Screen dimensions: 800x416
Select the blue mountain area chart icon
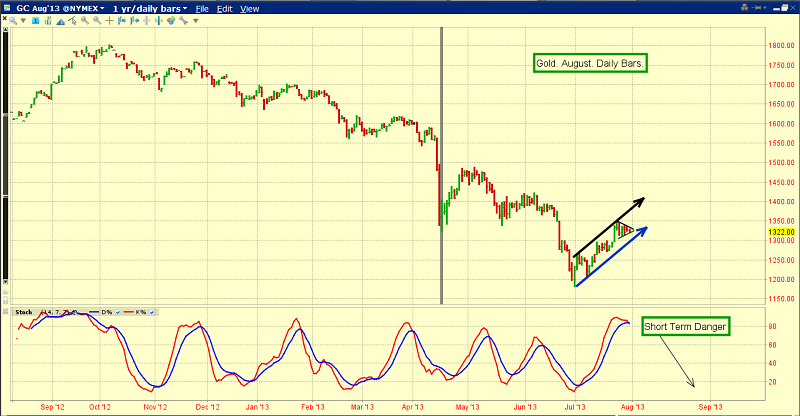(61, 22)
